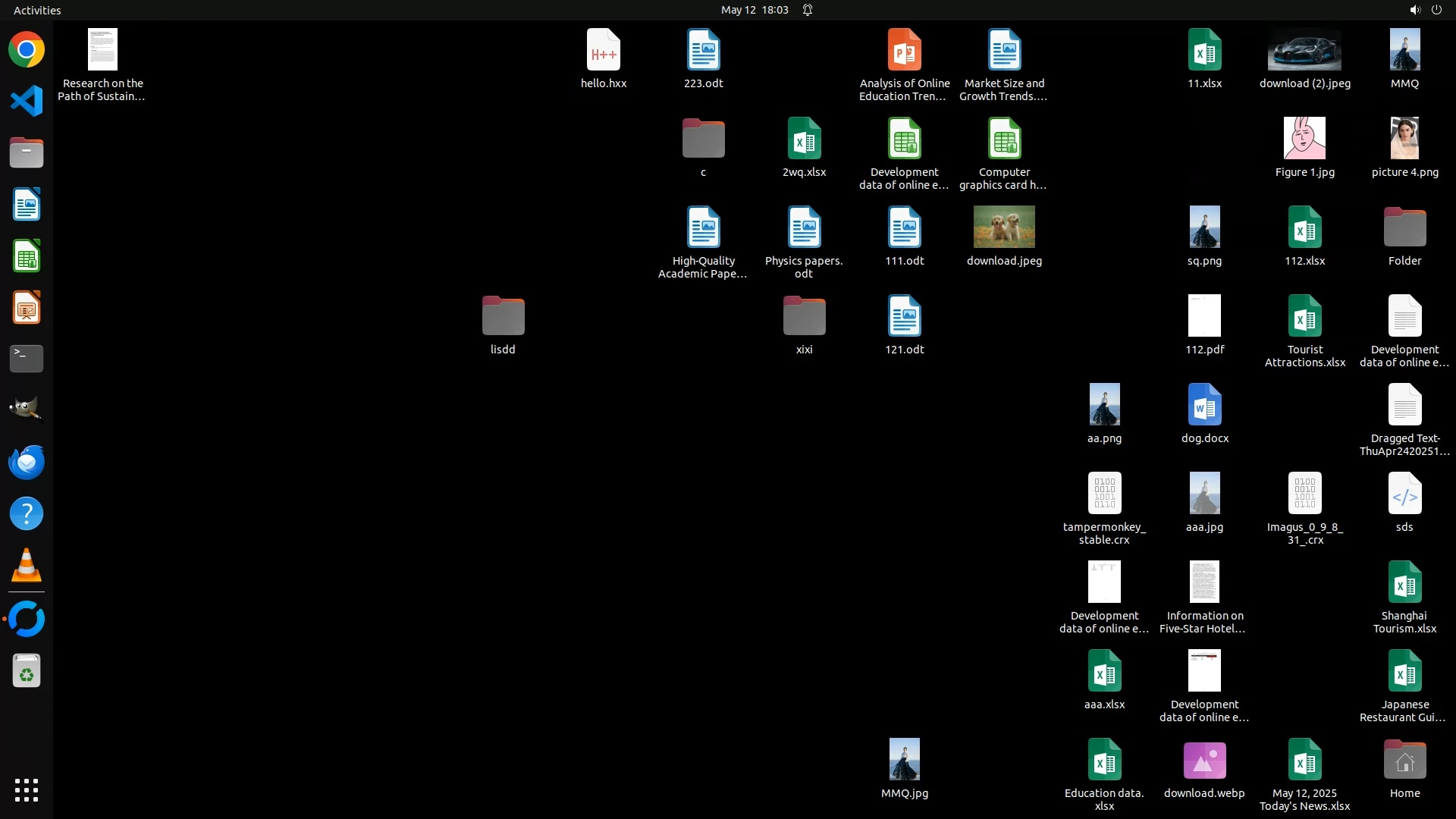Launch LibreOffice Impress from dock
The width and height of the screenshot is (1456, 819).
tap(27, 307)
